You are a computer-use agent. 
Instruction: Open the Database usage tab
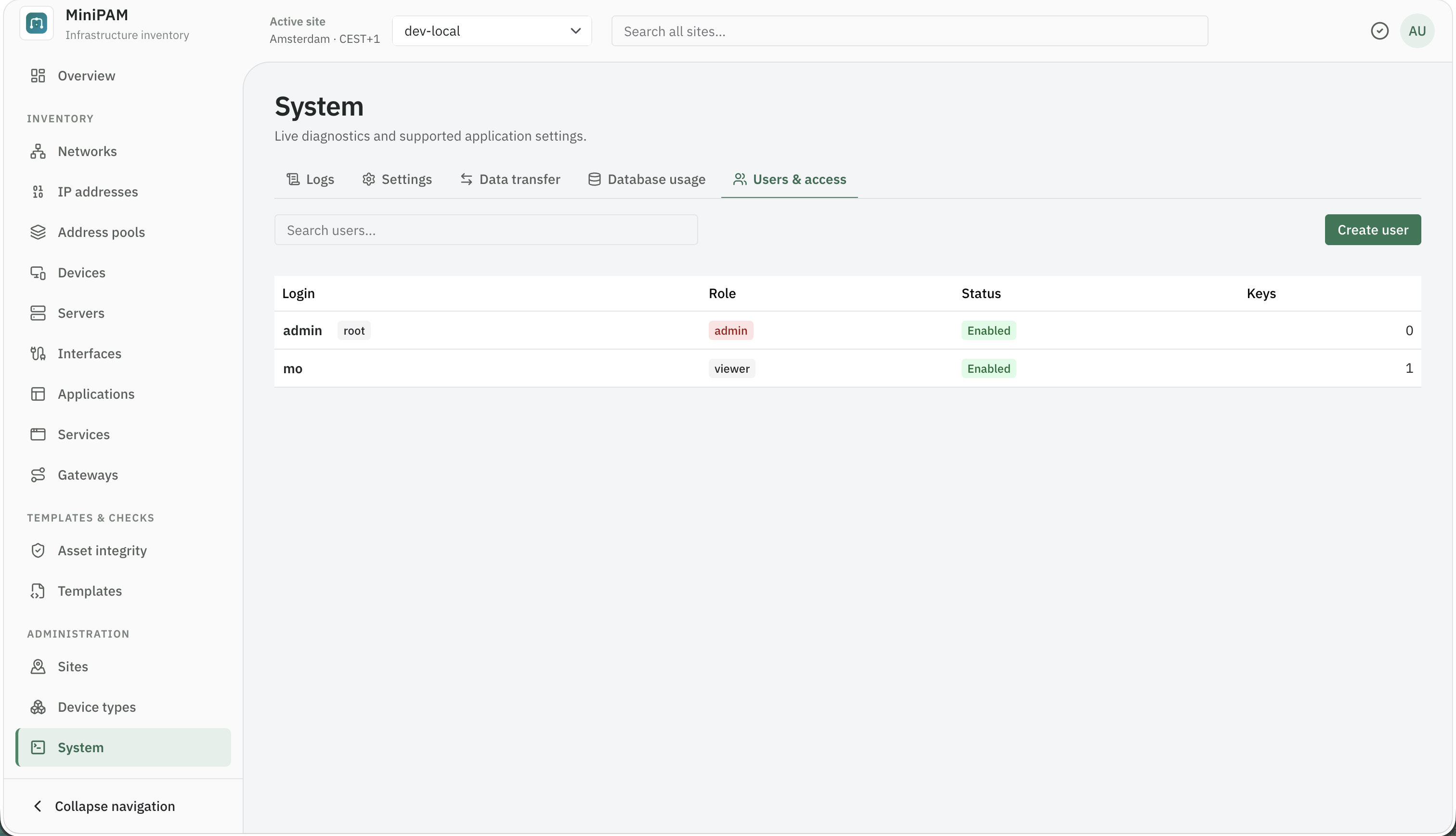[647, 180]
